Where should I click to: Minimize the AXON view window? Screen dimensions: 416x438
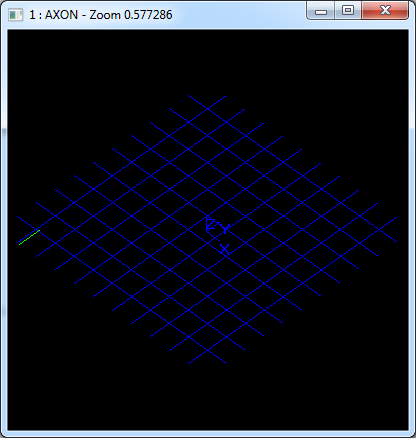click(321, 11)
